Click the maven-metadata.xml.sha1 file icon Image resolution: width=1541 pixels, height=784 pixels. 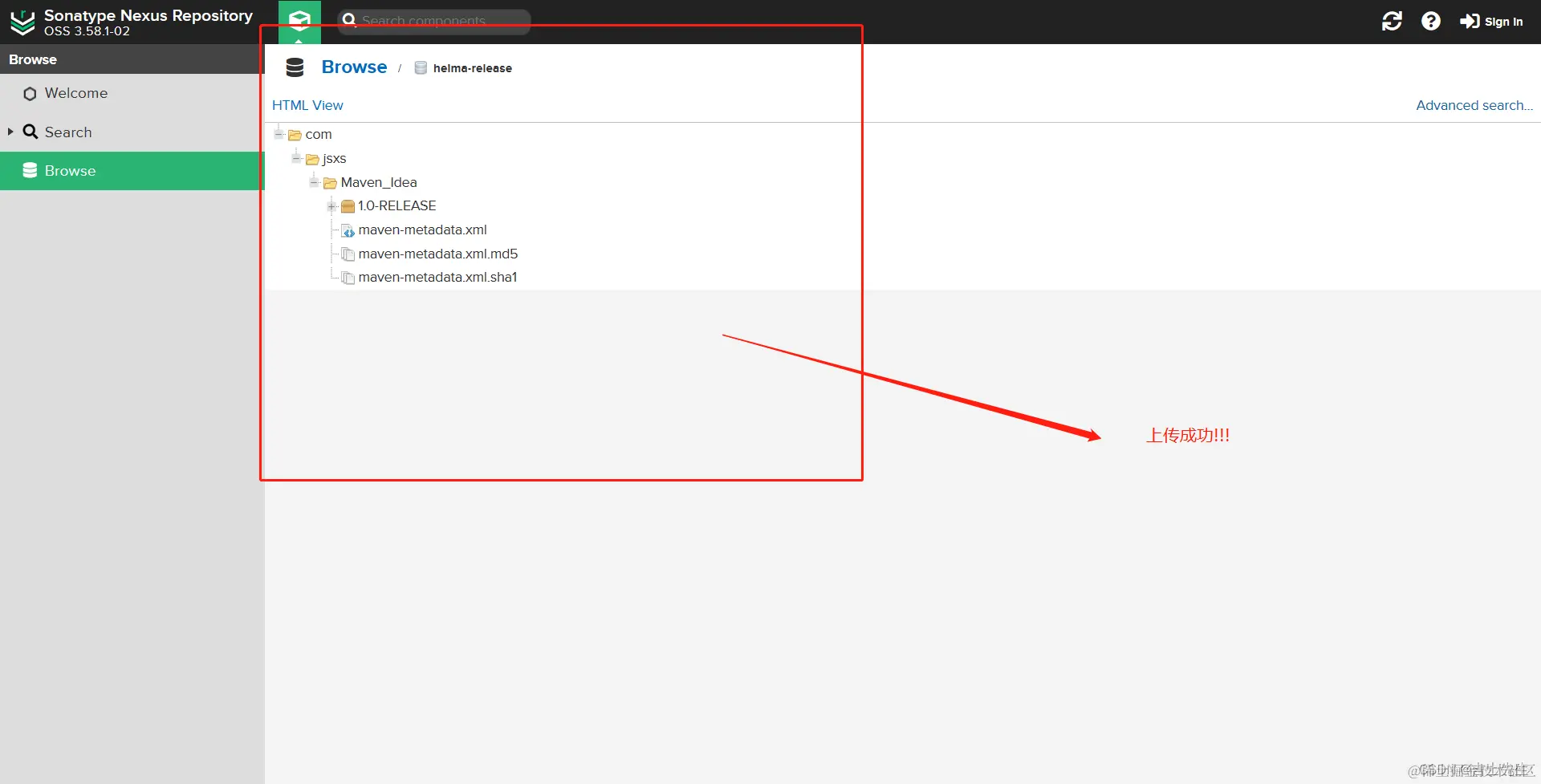click(x=348, y=278)
